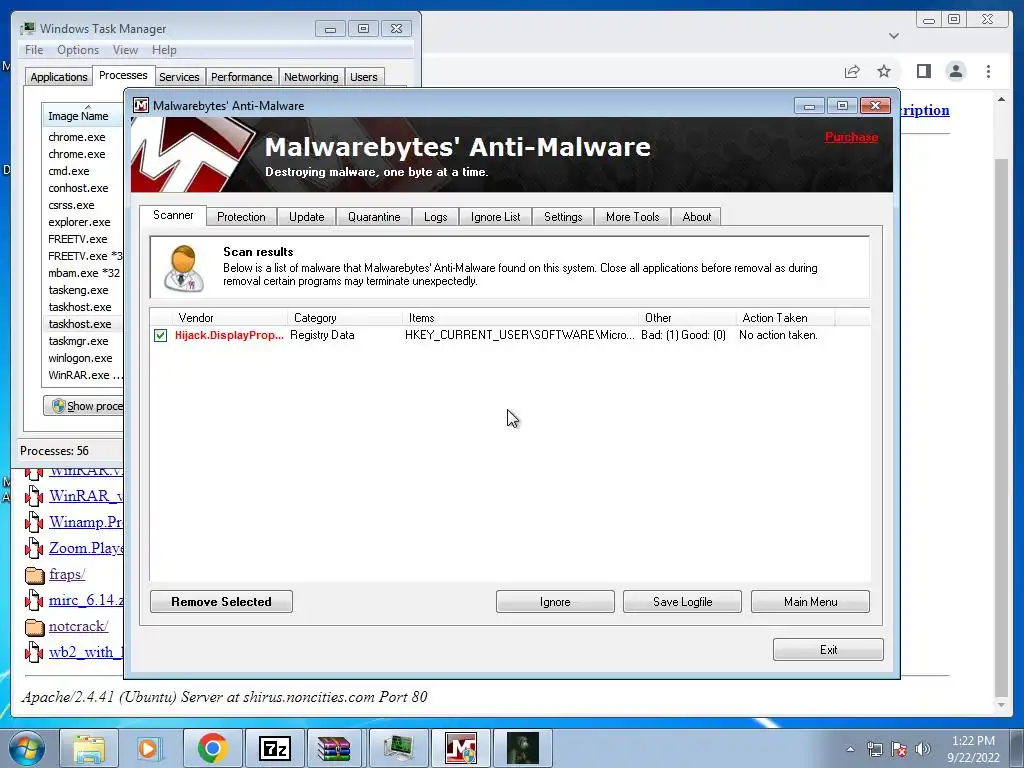
Task: Bookmark this page with star icon
Action: (884, 71)
